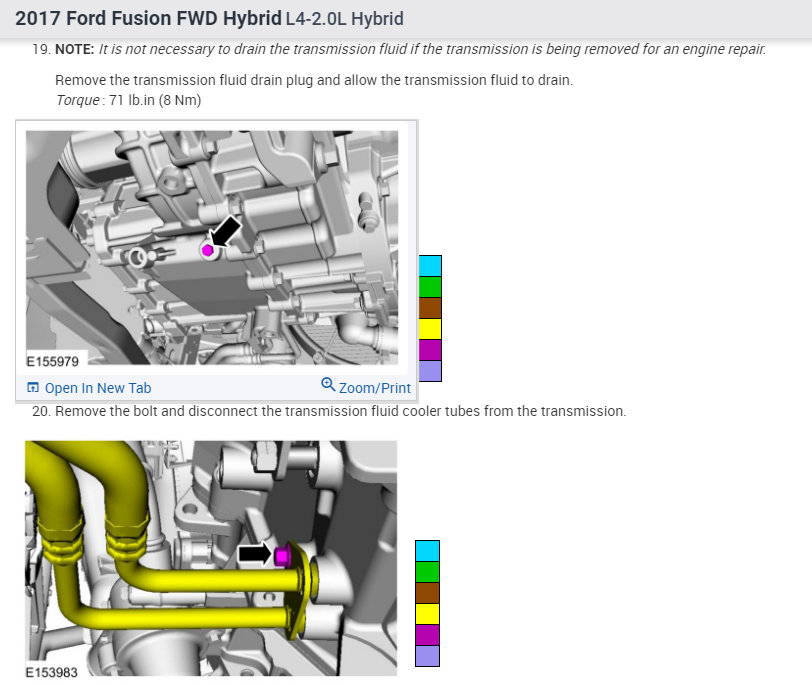Pick the brown swatch beside image E155979
The height and width of the screenshot is (685, 812).
[x=430, y=308]
